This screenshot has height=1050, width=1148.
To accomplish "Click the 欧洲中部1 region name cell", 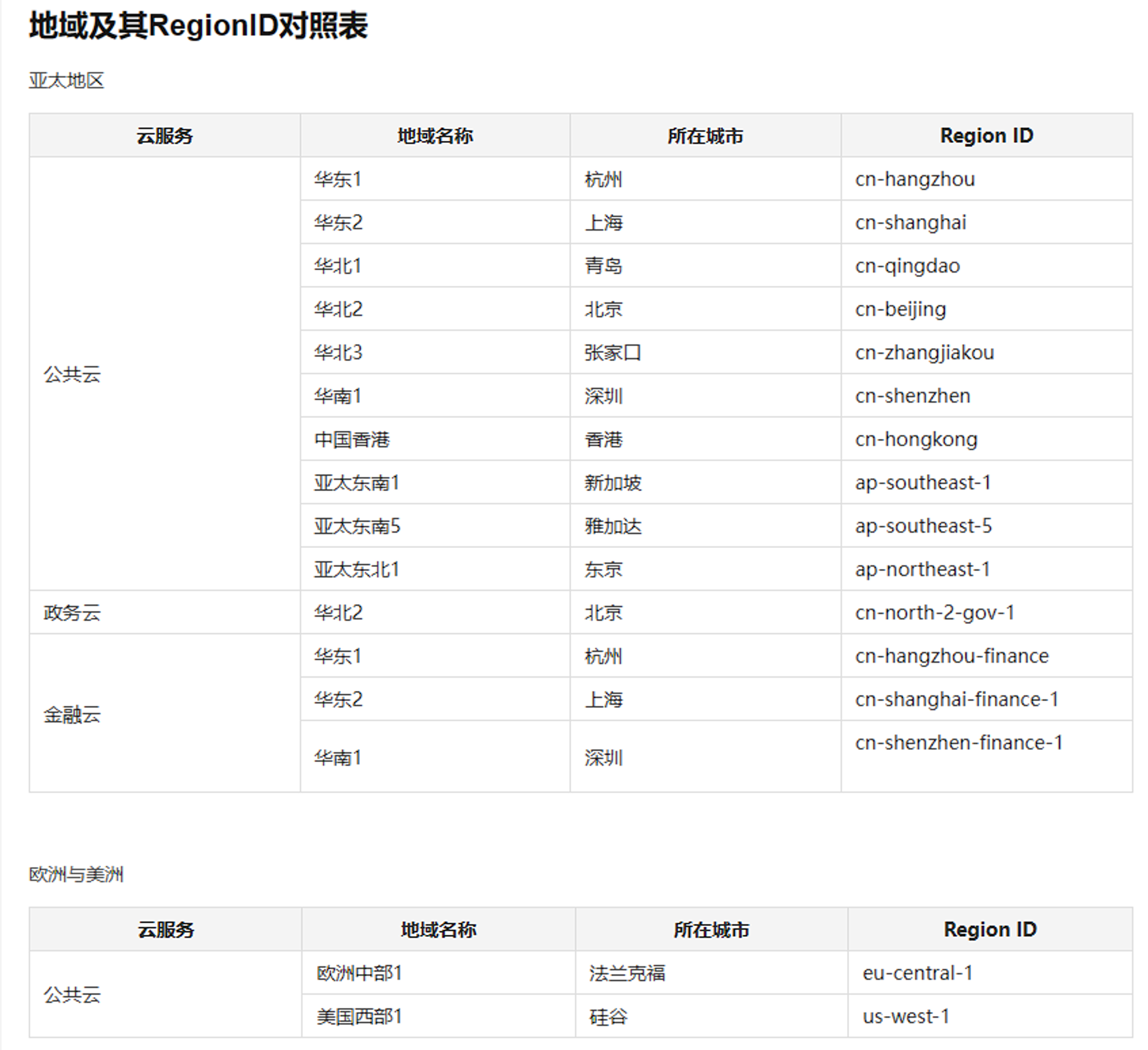I will [x=439, y=973].
